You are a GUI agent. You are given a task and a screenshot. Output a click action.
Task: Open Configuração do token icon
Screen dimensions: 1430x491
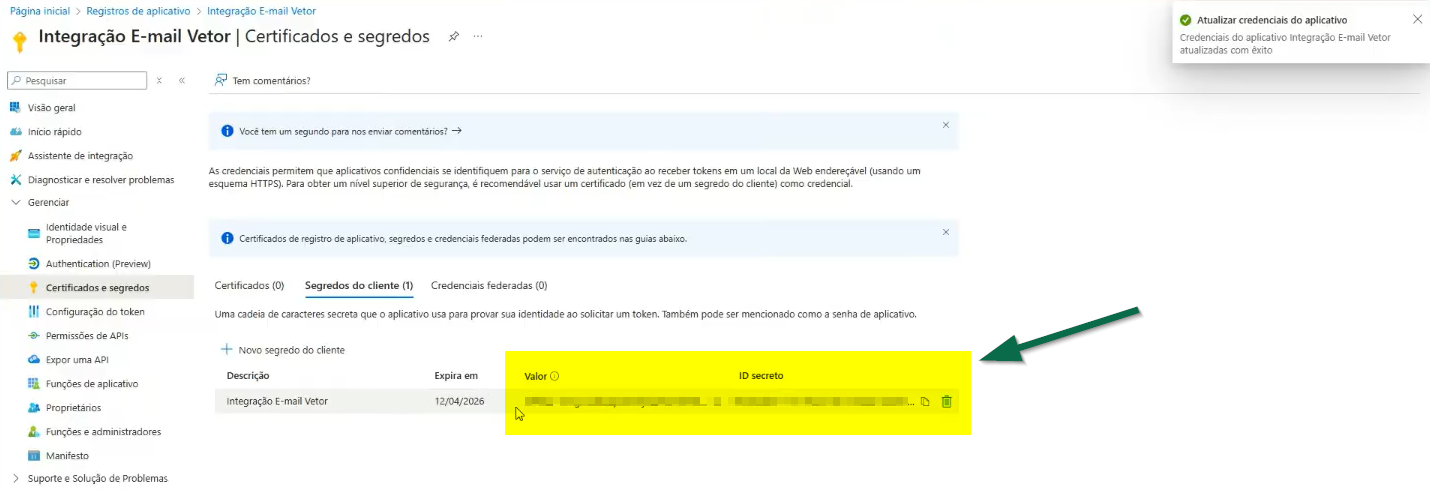34,312
